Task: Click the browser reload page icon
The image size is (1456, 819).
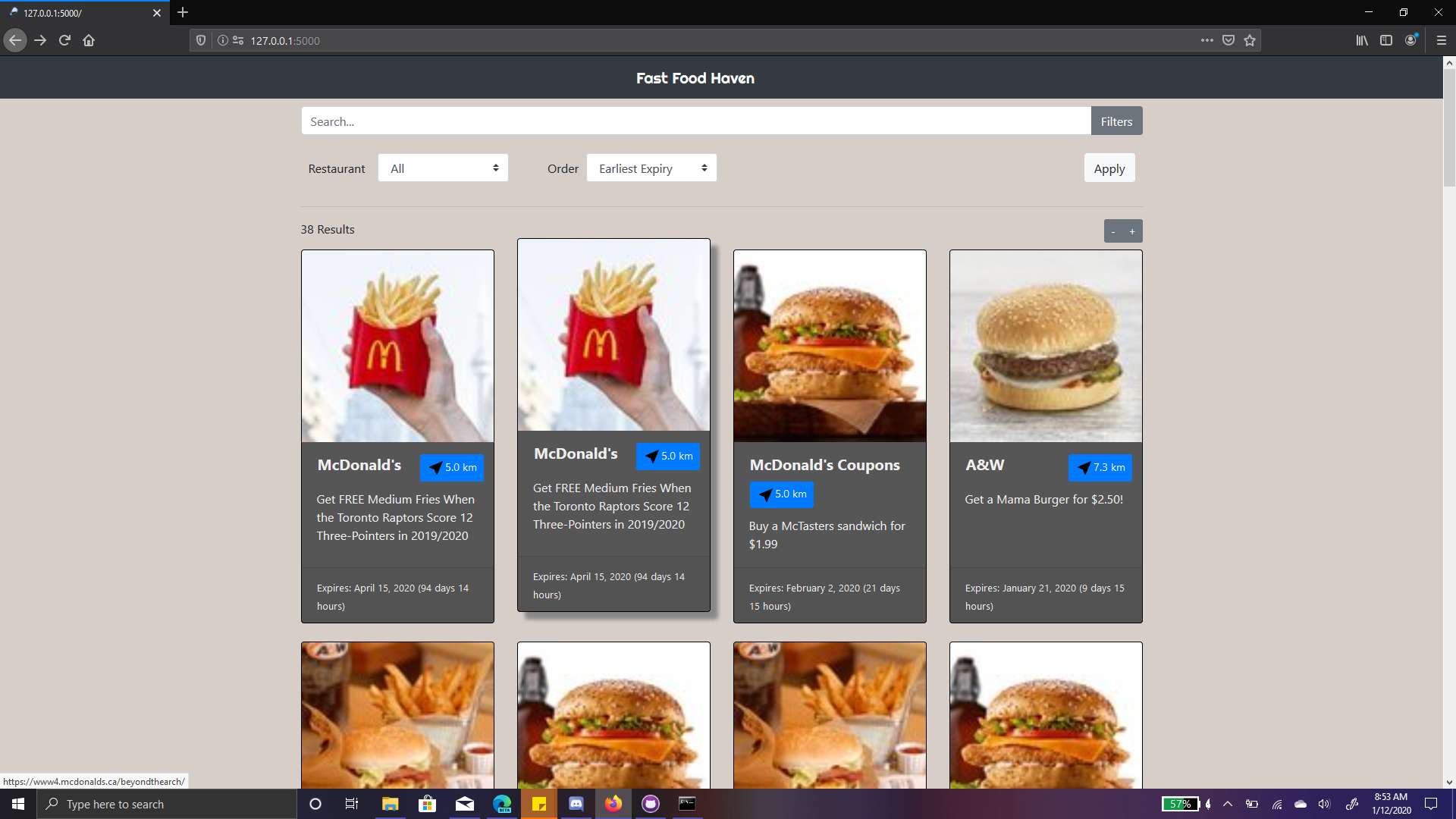Action: (64, 40)
